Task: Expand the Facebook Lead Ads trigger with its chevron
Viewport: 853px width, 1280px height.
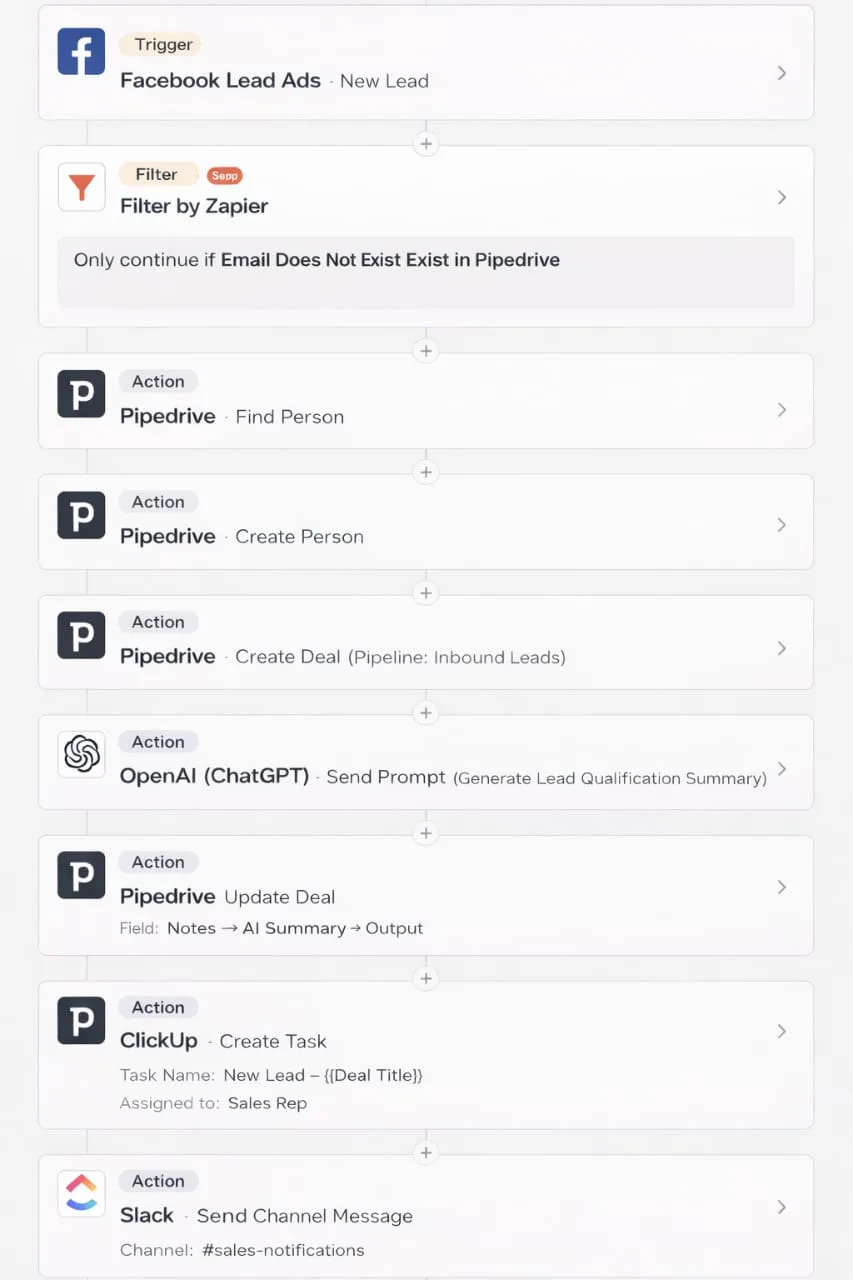Action: click(782, 72)
